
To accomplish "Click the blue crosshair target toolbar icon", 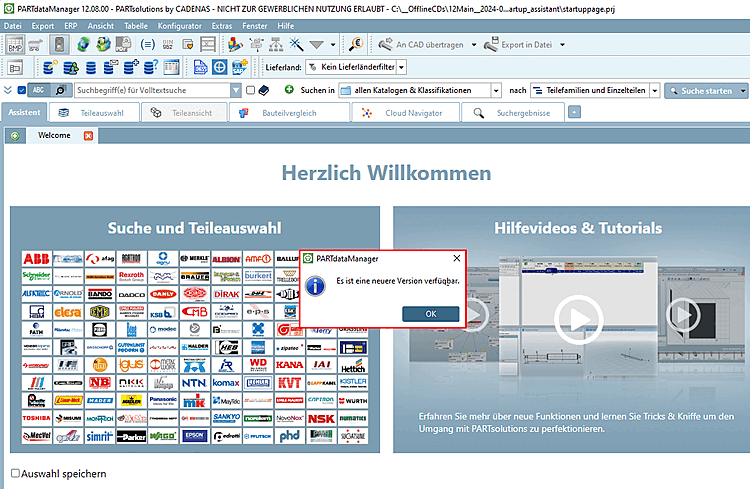I will point(220,67).
